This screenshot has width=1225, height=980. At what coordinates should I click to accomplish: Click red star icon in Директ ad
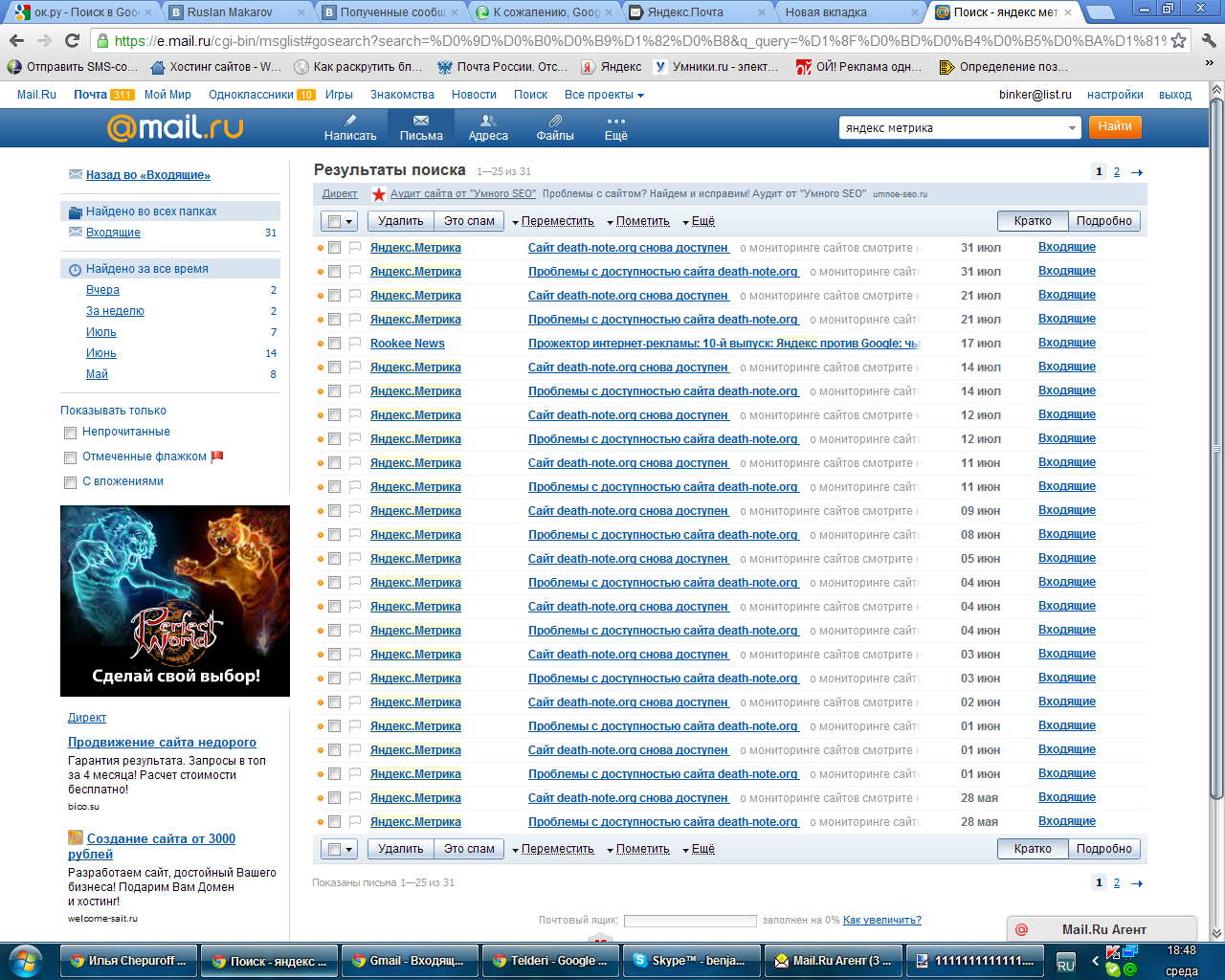[x=379, y=194]
